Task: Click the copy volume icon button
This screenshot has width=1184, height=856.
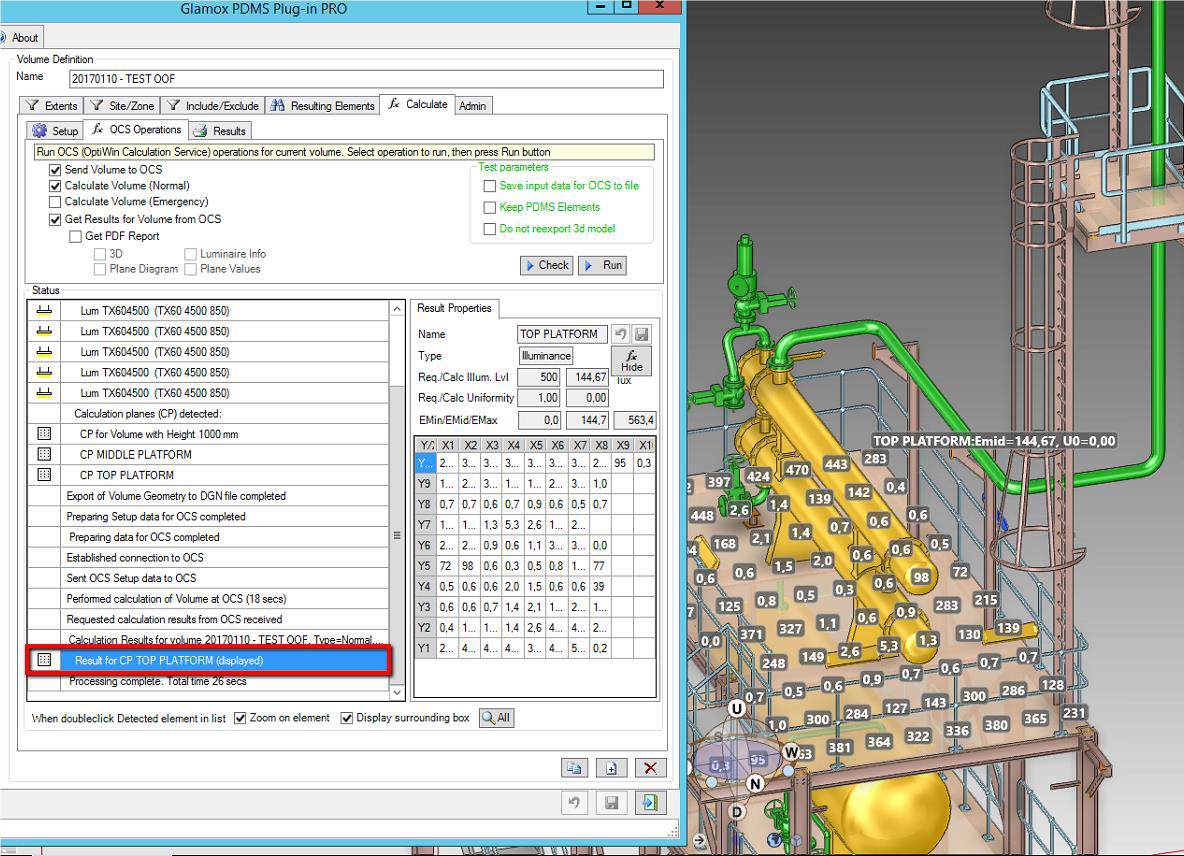Action: point(574,768)
